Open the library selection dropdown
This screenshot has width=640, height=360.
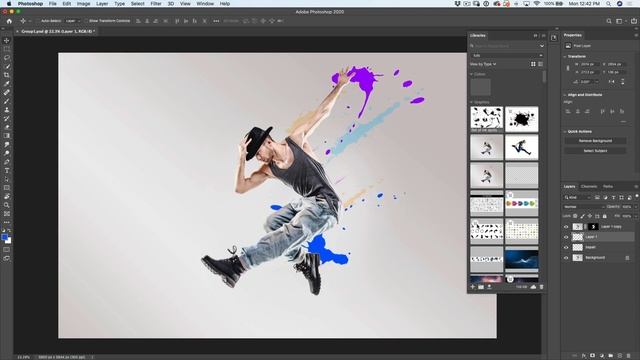pos(507,56)
